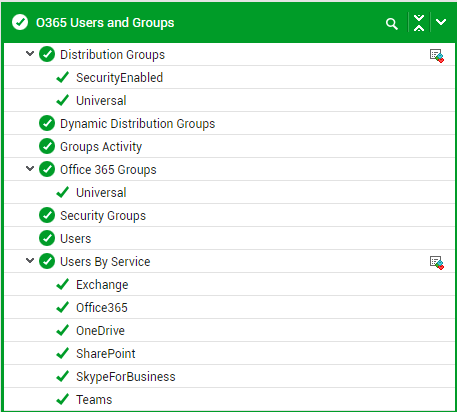457x412 pixels.
Task: Click the green status icon for Security Groups
Action: (x=47, y=215)
